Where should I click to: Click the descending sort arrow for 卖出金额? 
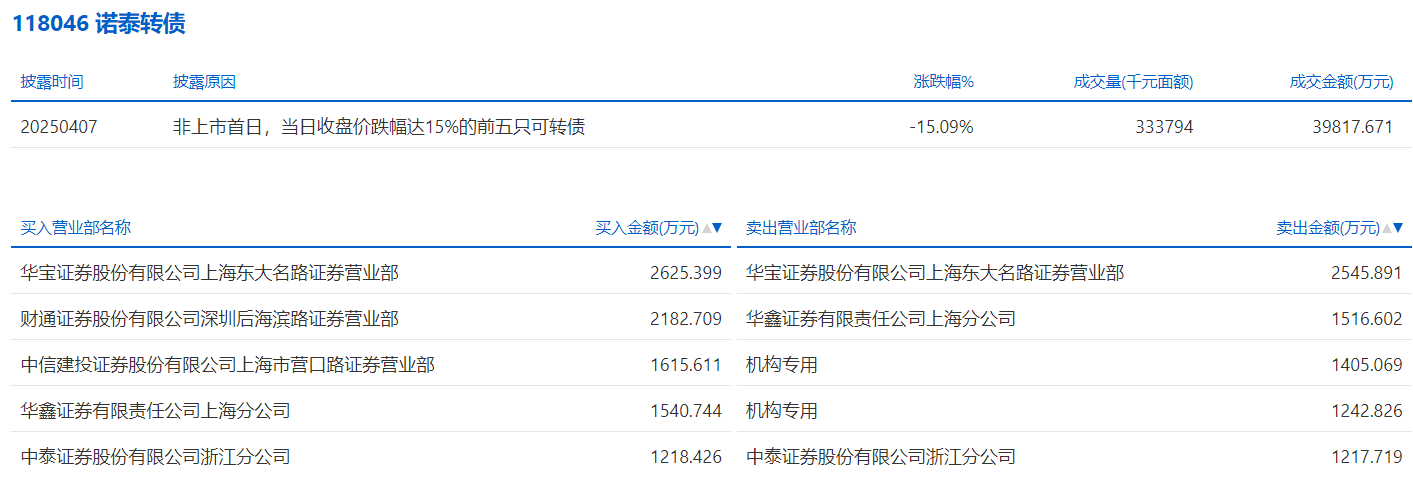(1398, 228)
